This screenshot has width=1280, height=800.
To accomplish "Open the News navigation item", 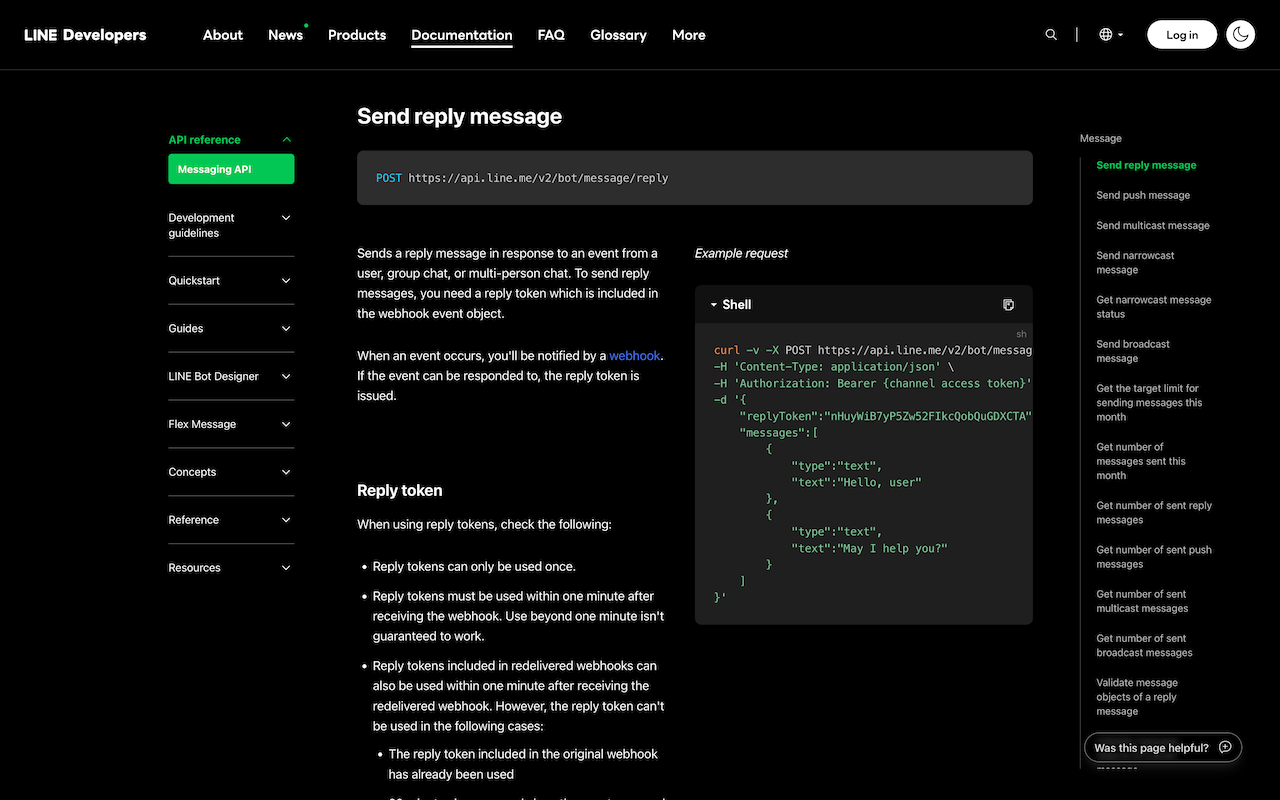I will tap(285, 35).
